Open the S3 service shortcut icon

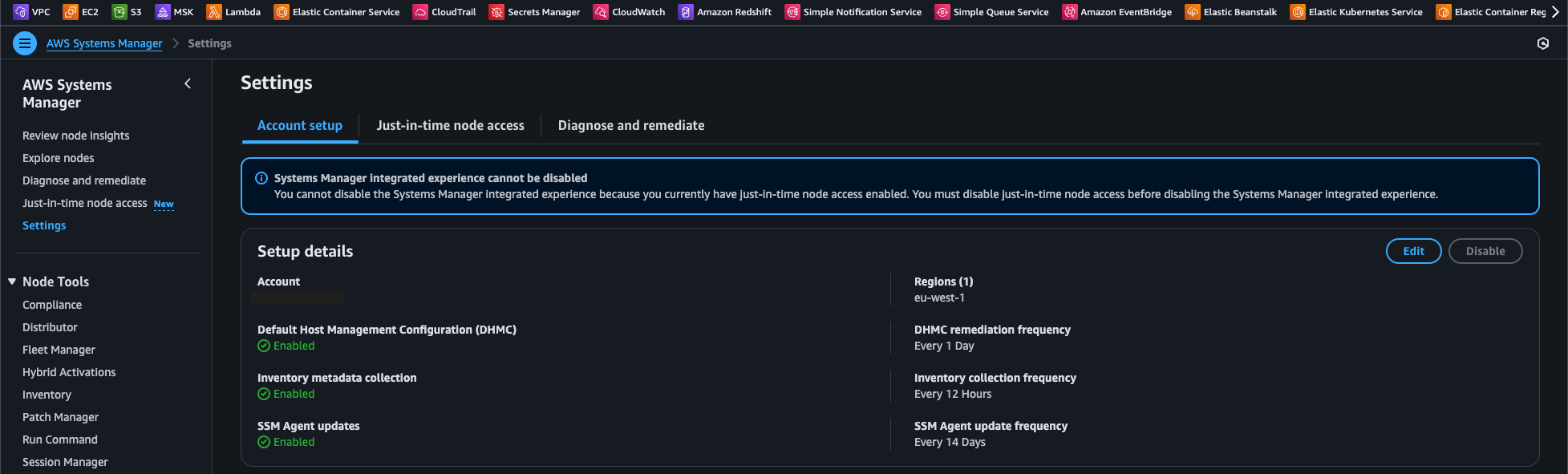(120, 12)
